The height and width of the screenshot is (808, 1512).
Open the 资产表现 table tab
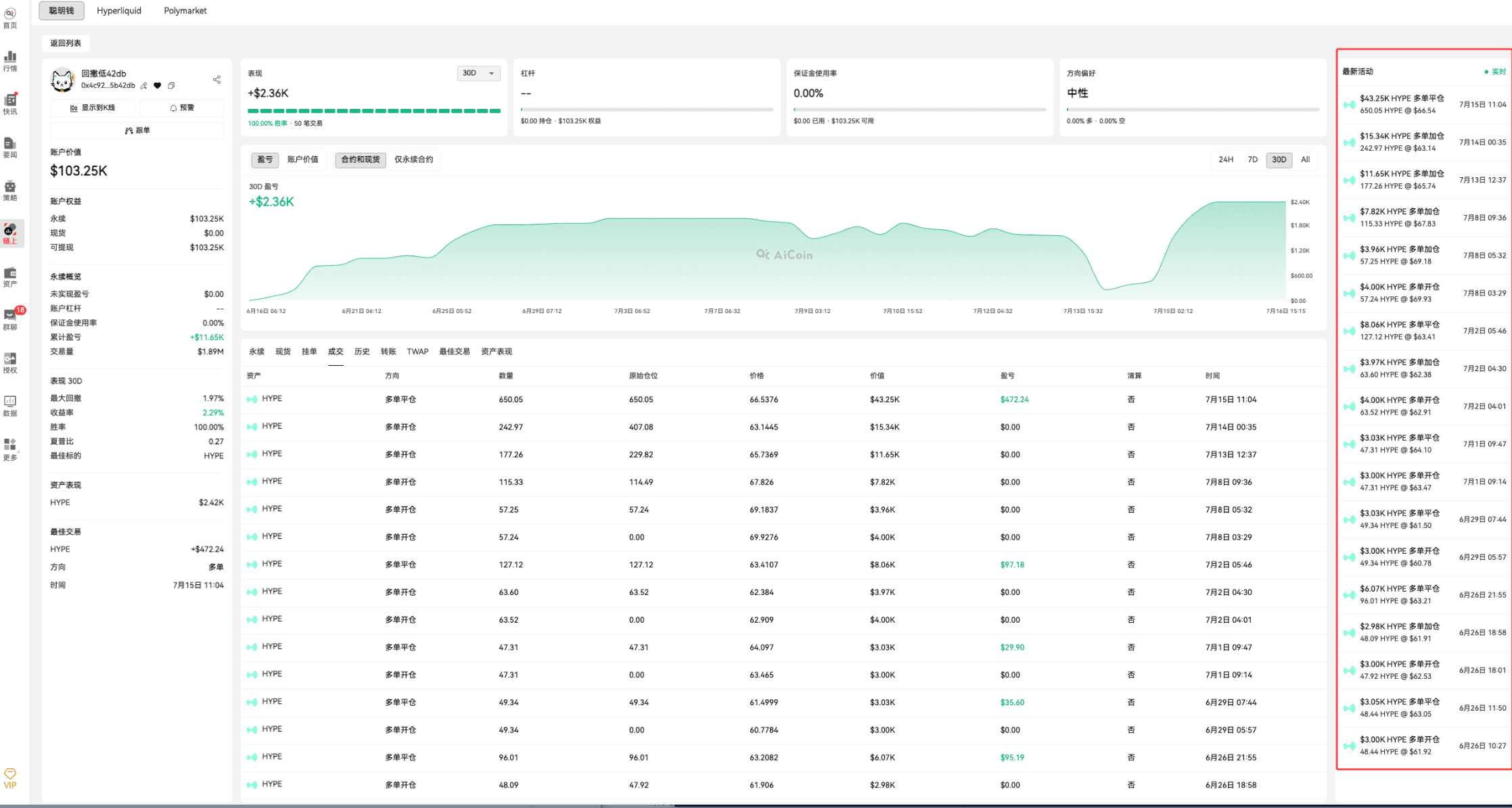(x=496, y=352)
